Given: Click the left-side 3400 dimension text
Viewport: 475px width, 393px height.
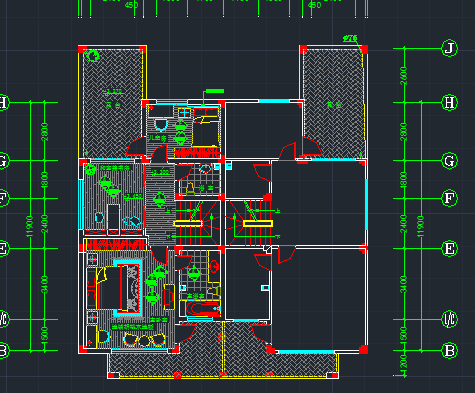Looking at the screenshot, I should click(x=44, y=284).
